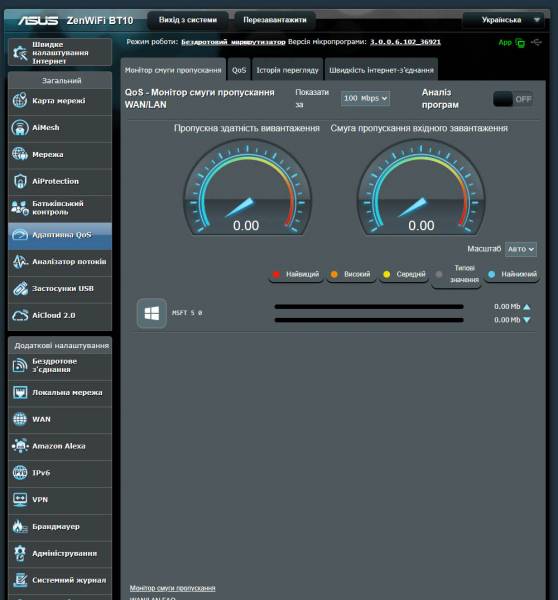
Task: Open the Аналізатор потоків waveform icon
Action: [x=20, y=262]
